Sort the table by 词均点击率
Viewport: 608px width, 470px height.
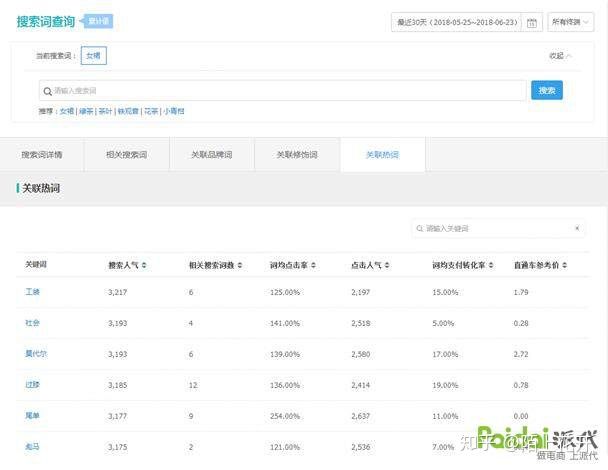tap(315, 265)
